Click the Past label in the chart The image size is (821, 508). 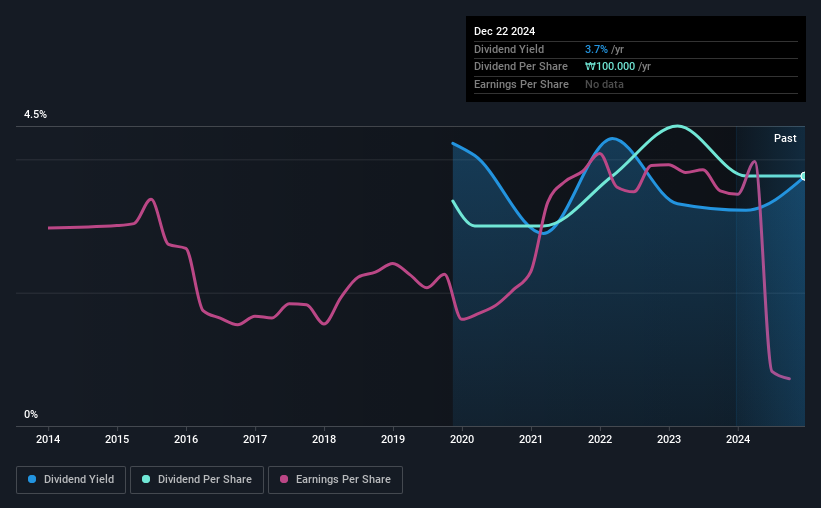785,138
